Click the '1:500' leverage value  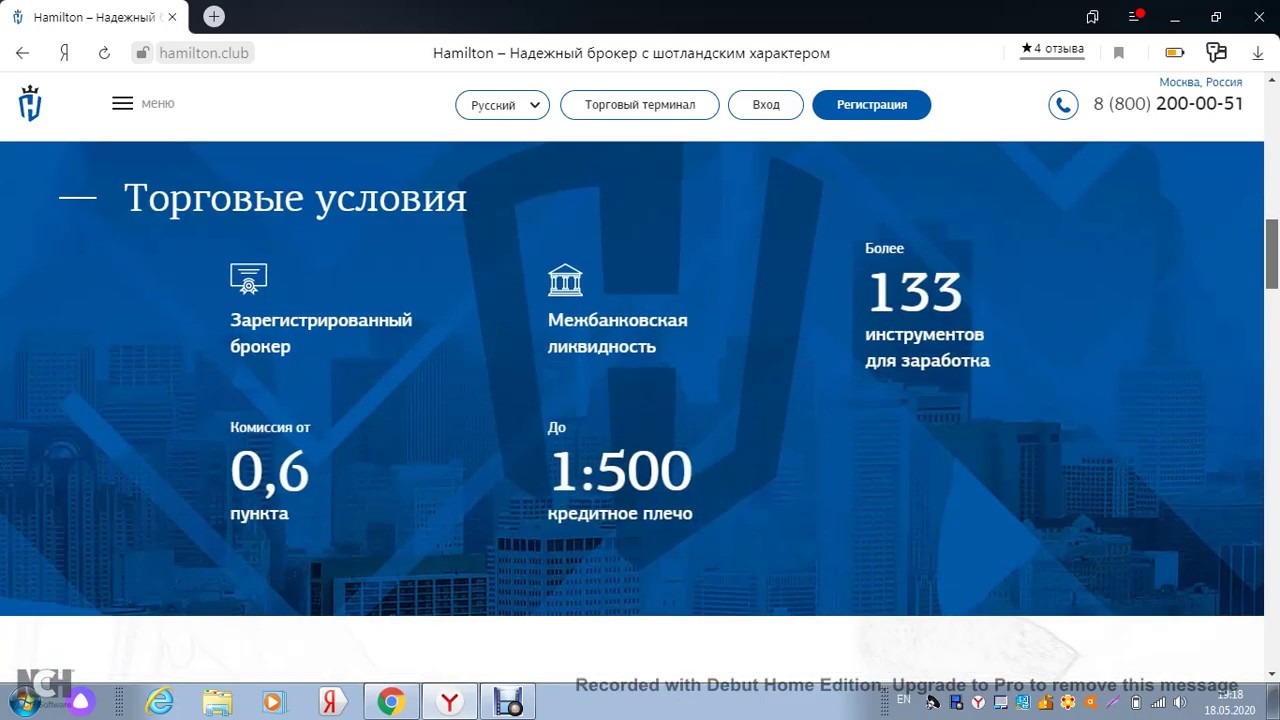[x=620, y=471]
